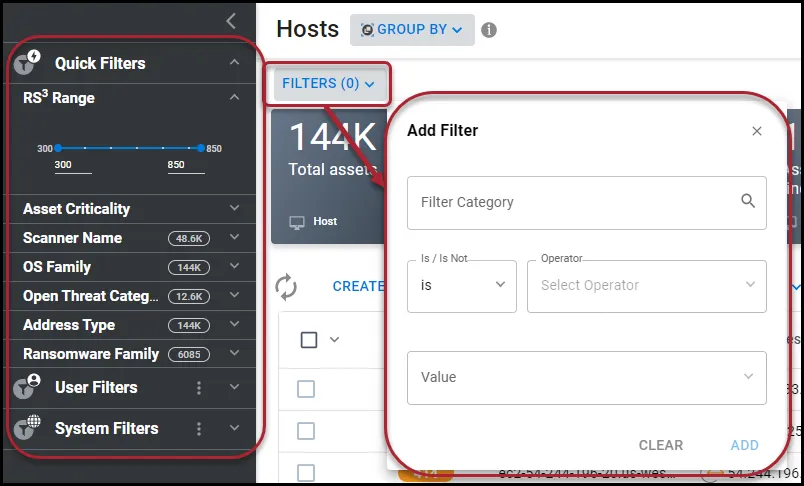Expand Asset Criticality filter
The height and width of the screenshot is (486, 804).
click(x=234, y=208)
